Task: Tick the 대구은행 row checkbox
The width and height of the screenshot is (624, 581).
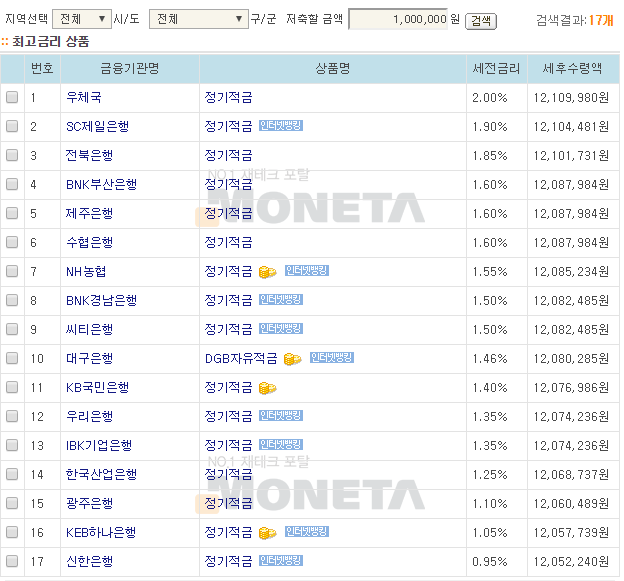Action: (12, 359)
